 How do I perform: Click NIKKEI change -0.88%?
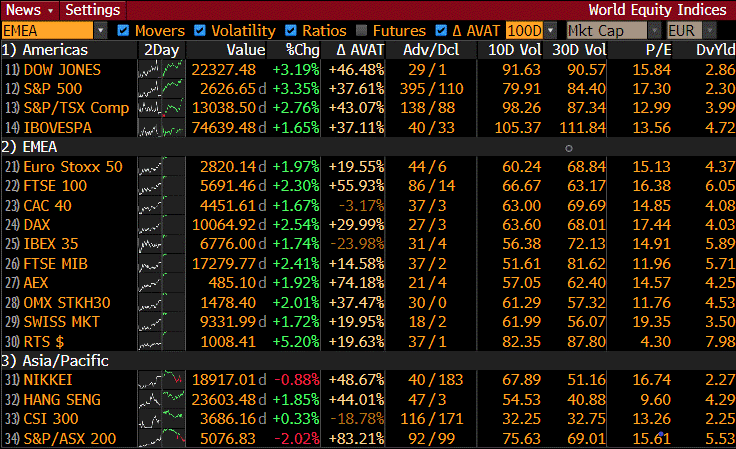[297, 380]
